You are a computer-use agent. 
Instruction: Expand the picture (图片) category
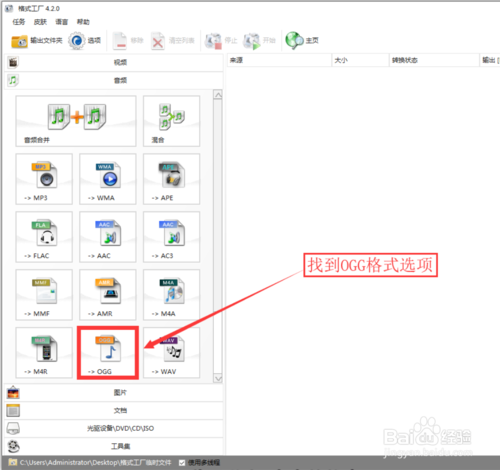point(114,393)
